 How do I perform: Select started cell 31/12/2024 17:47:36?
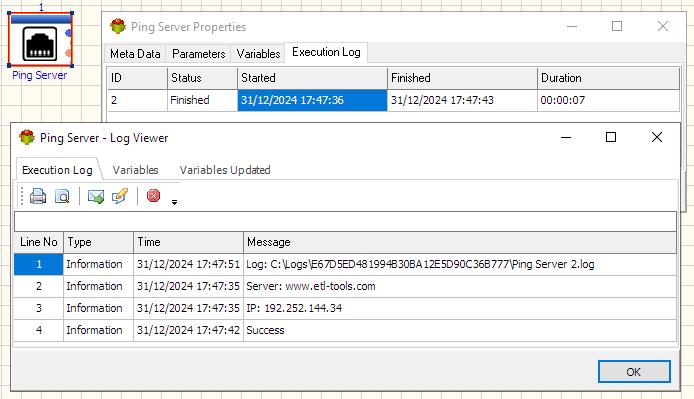point(312,100)
